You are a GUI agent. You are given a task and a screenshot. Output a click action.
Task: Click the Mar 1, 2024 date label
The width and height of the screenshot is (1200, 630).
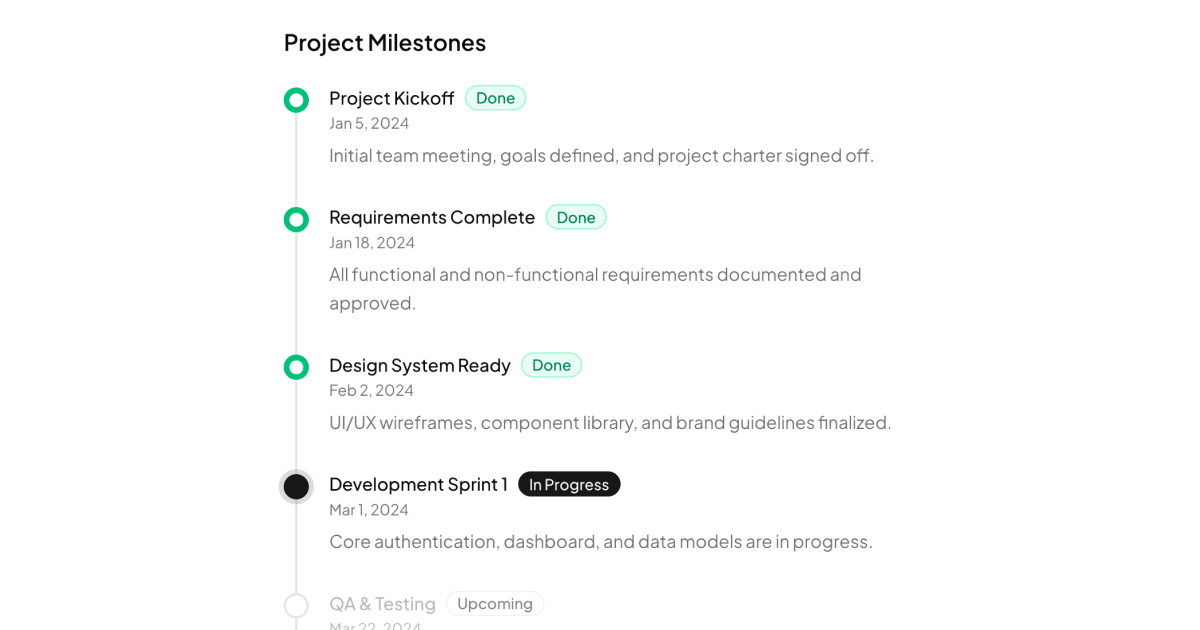(x=369, y=509)
